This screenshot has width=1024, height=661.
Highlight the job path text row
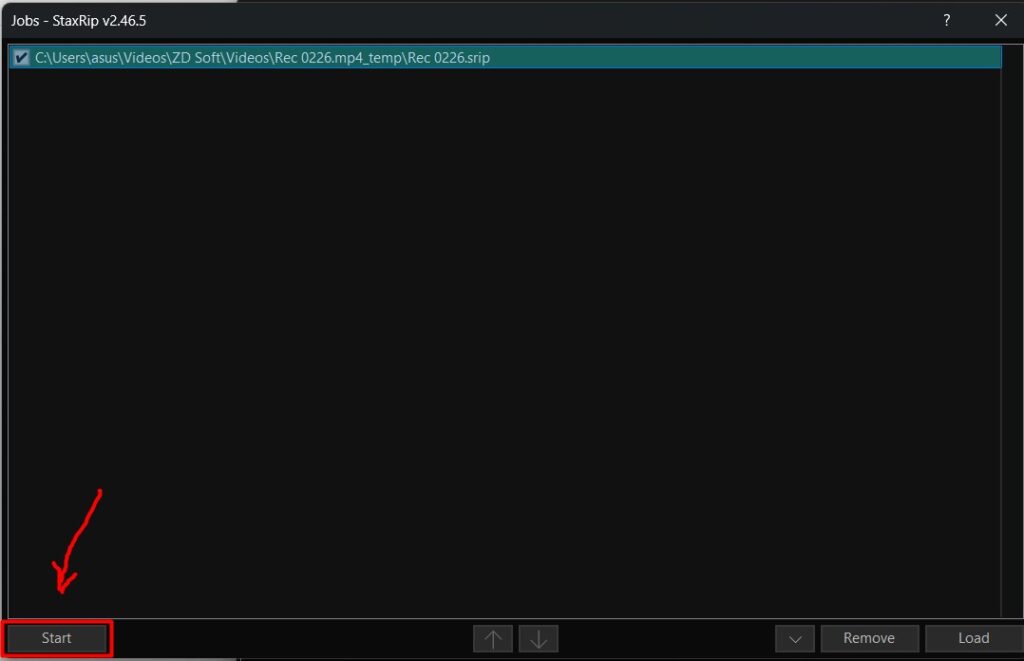(x=262, y=58)
